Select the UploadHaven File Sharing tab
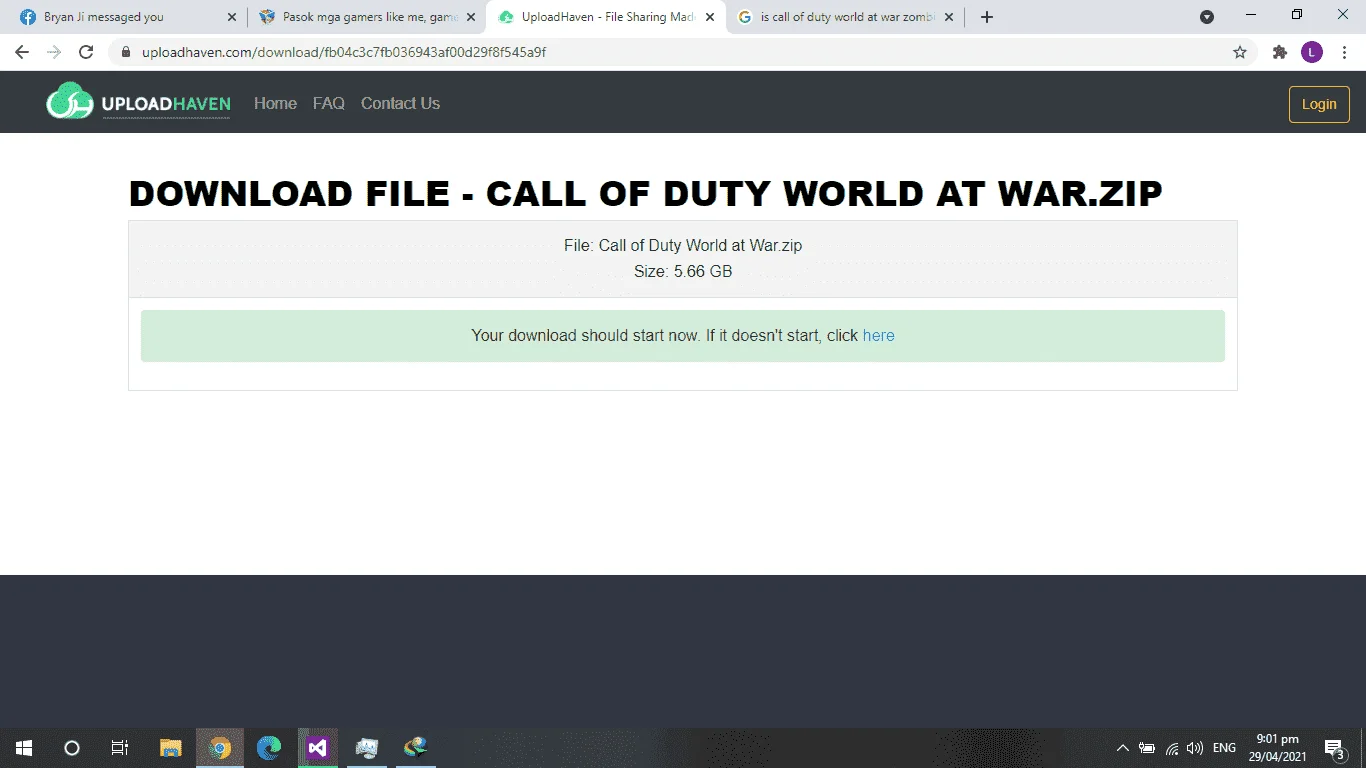1366x768 pixels. pyautogui.click(x=606, y=17)
